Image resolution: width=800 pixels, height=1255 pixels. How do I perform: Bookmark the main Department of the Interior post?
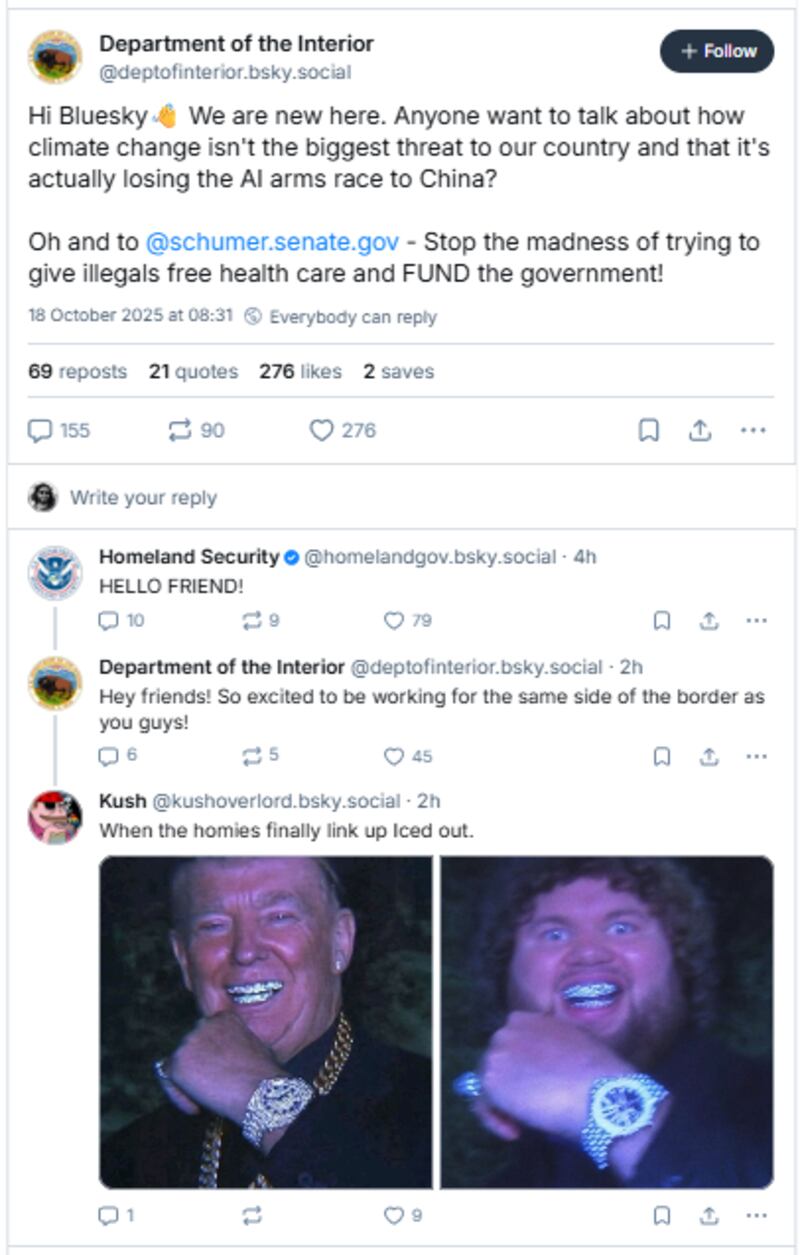point(649,431)
